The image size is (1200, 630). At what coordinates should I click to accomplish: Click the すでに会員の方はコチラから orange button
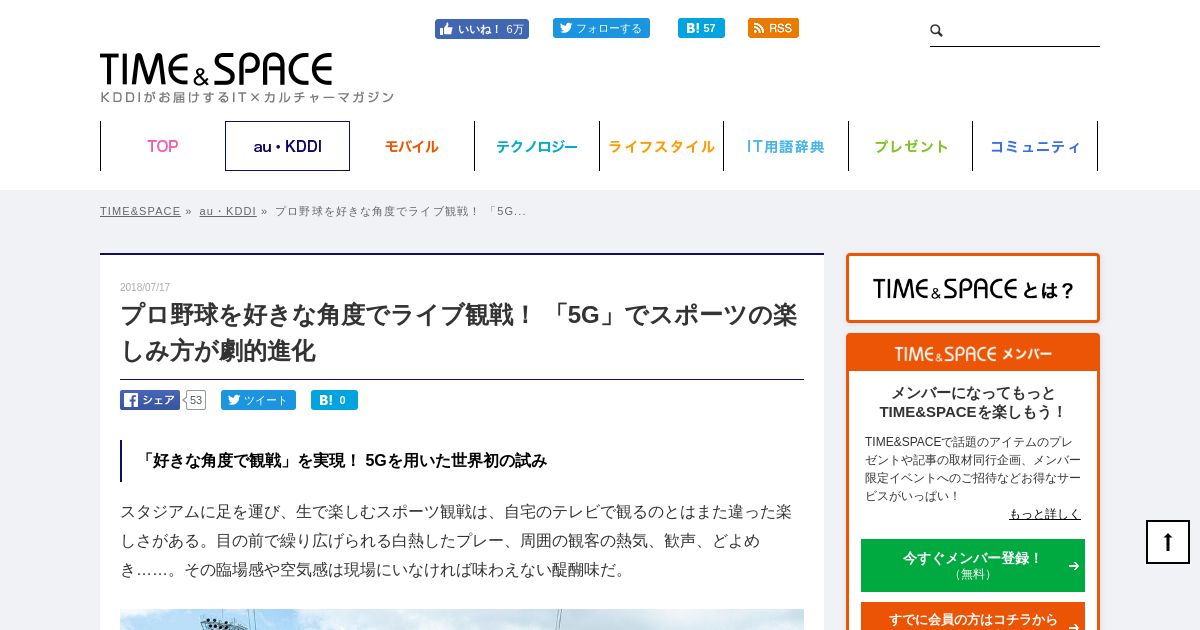[973, 618]
